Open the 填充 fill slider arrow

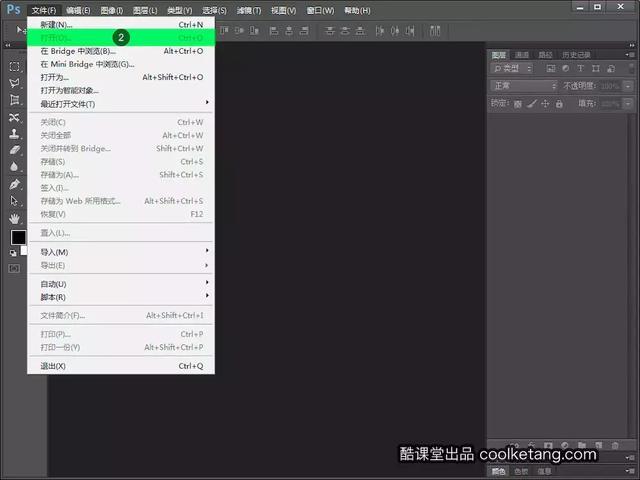tap(628, 104)
